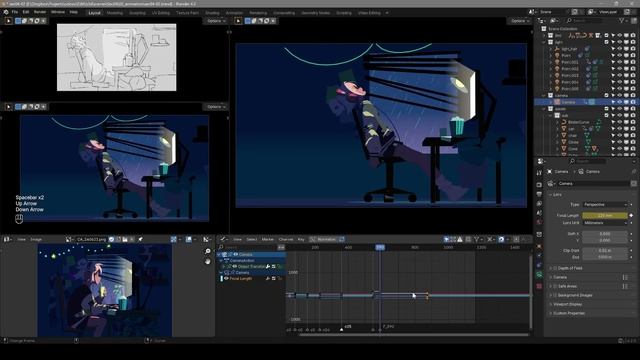The width and height of the screenshot is (640, 360).
Task: Click the camera data name field
Action: (594, 184)
